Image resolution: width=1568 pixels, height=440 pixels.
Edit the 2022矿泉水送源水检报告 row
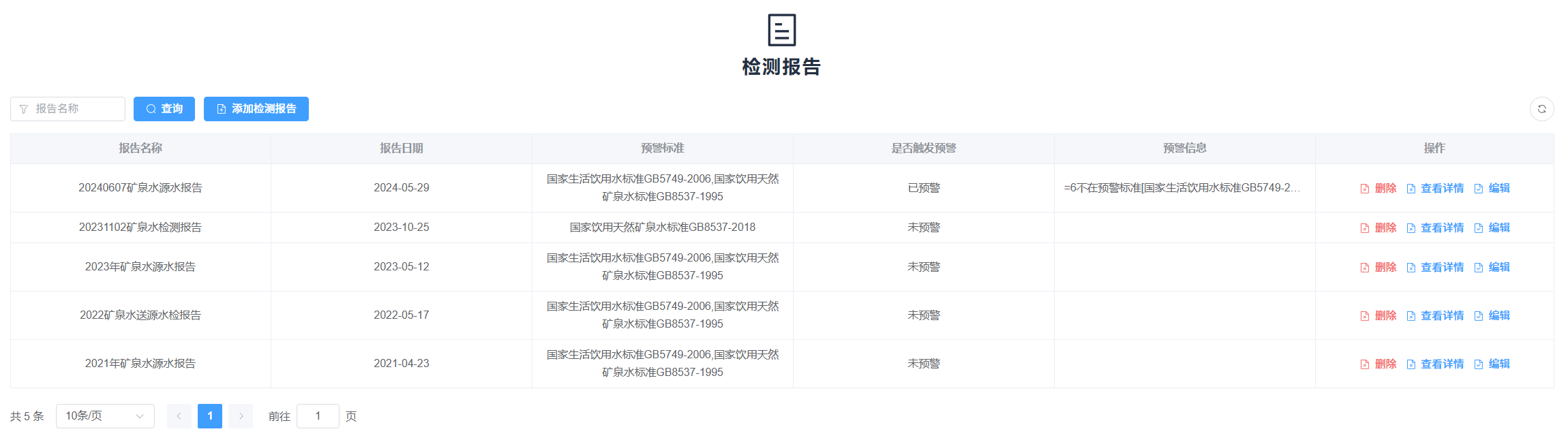pyautogui.click(x=1492, y=315)
